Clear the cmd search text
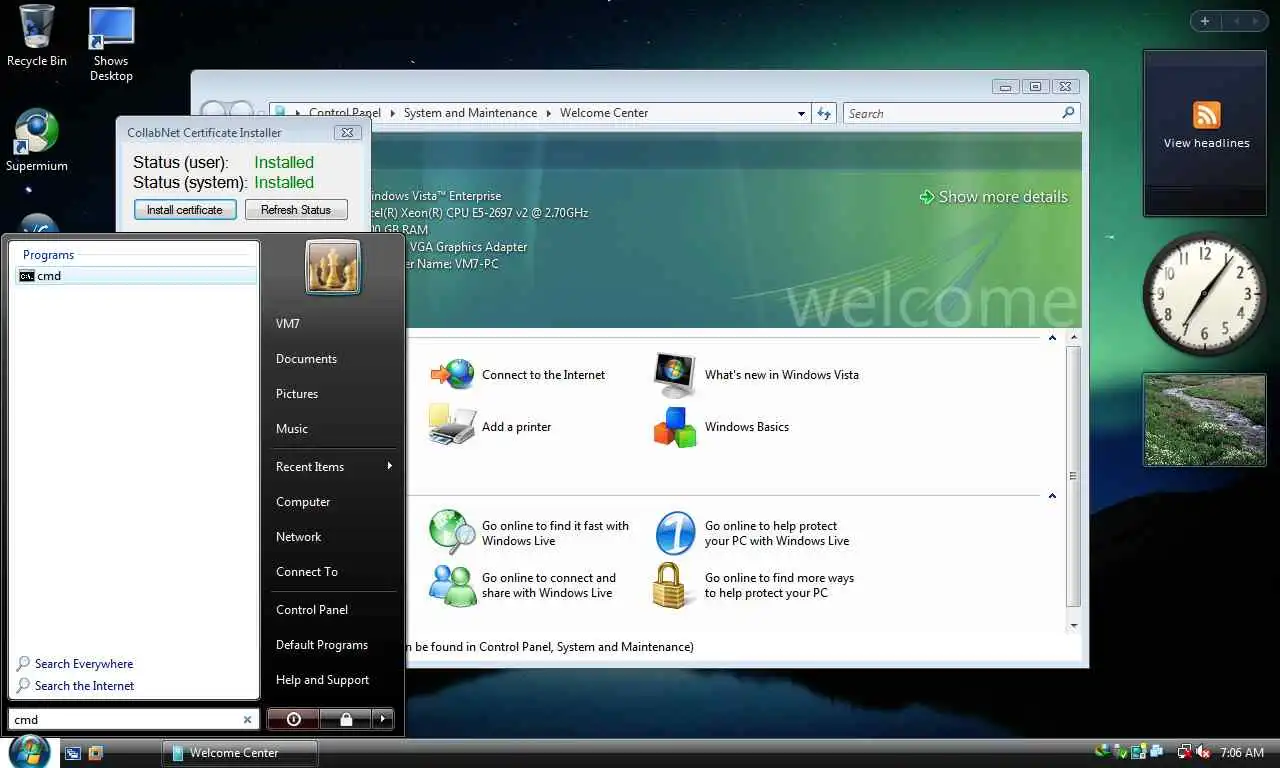 coord(248,720)
